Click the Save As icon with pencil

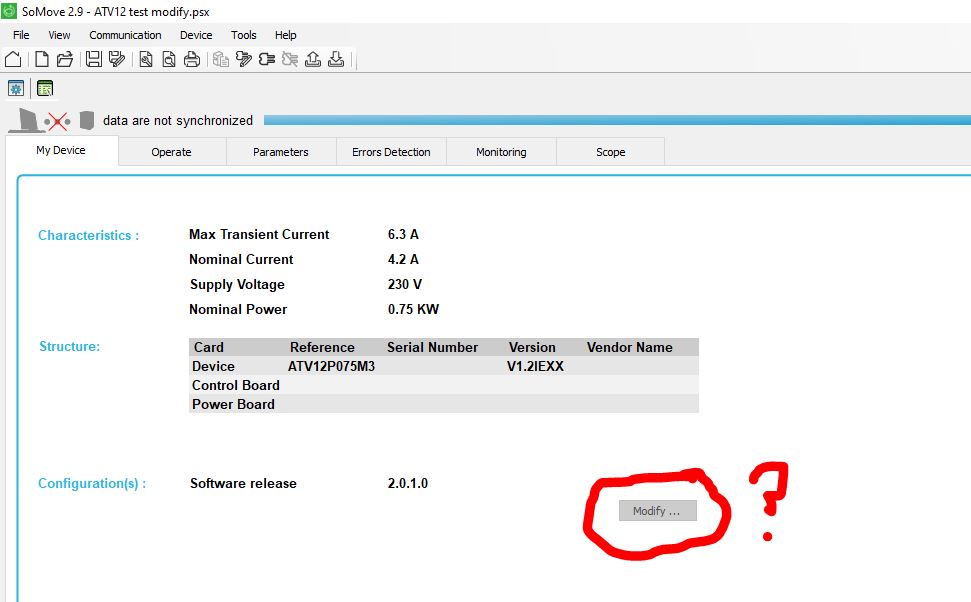tap(117, 59)
